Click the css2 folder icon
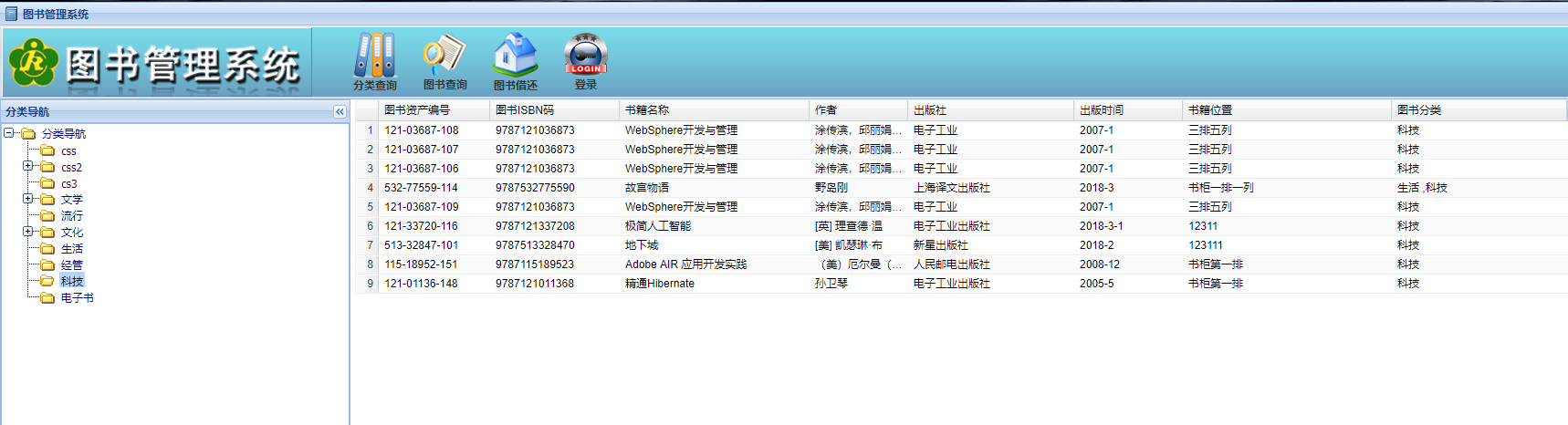 coord(47,167)
